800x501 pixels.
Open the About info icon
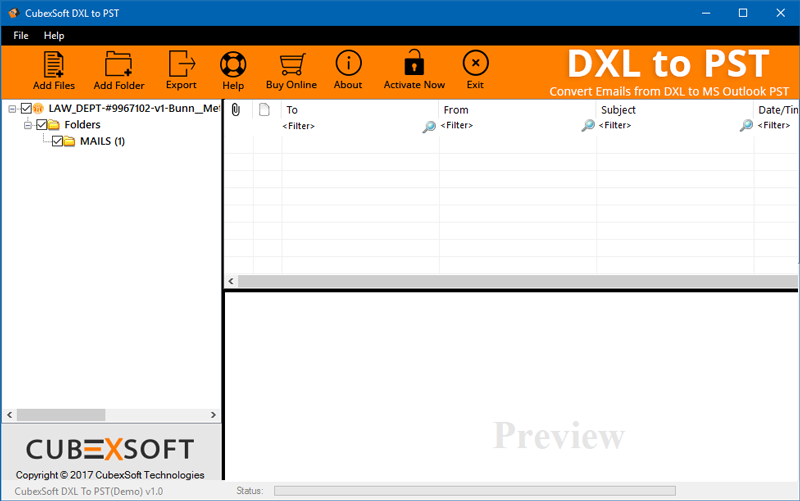[348, 63]
